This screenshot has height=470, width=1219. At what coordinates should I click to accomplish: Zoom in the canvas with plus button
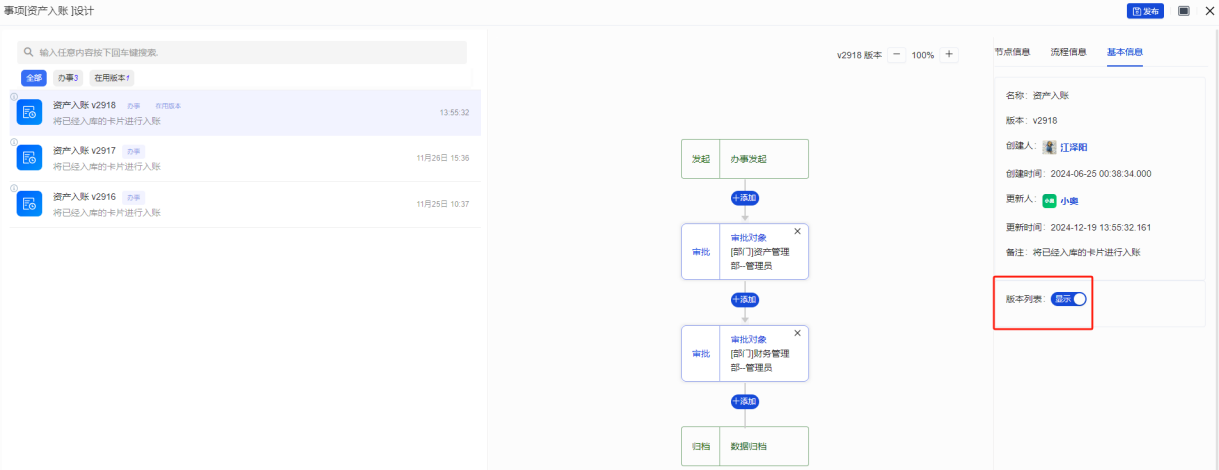949,55
